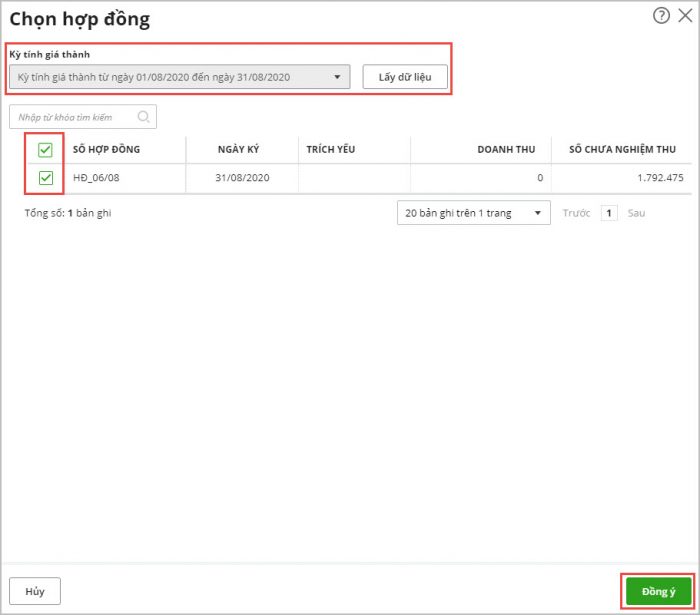Image resolution: width=700 pixels, height=615 pixels.
Task: Go to previous page via Trước
Action: (x=577, y=213)
